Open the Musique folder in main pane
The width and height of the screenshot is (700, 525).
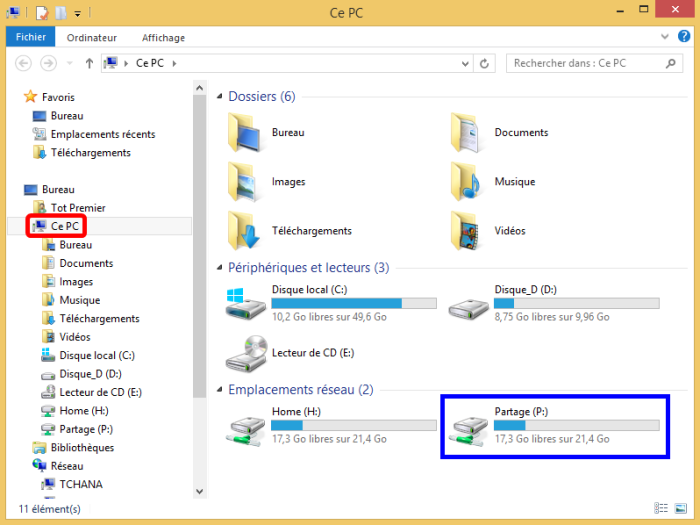(492, 182)
